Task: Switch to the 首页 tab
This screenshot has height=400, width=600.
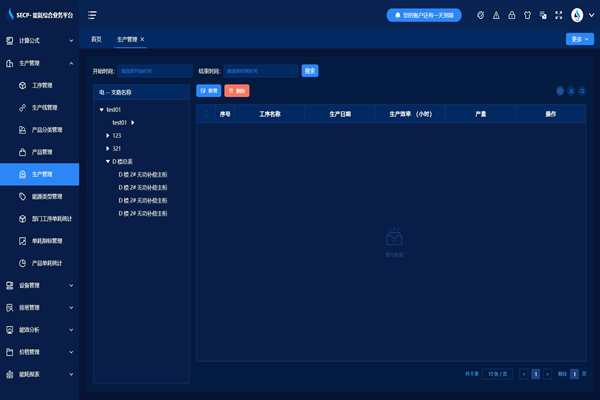Action: tap(97, 39)
